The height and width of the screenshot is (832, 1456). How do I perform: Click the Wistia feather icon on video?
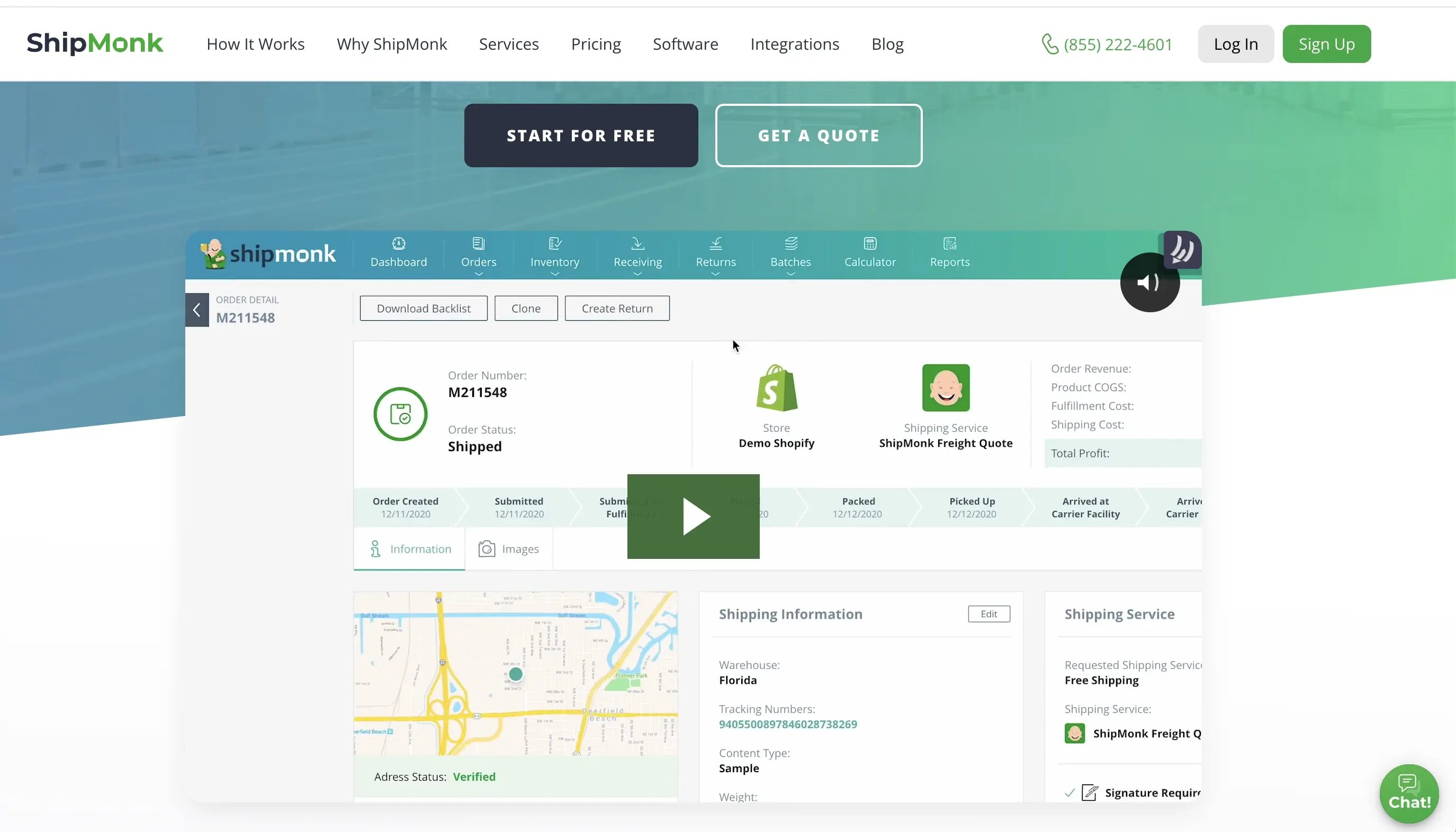tap(1182, 250)
